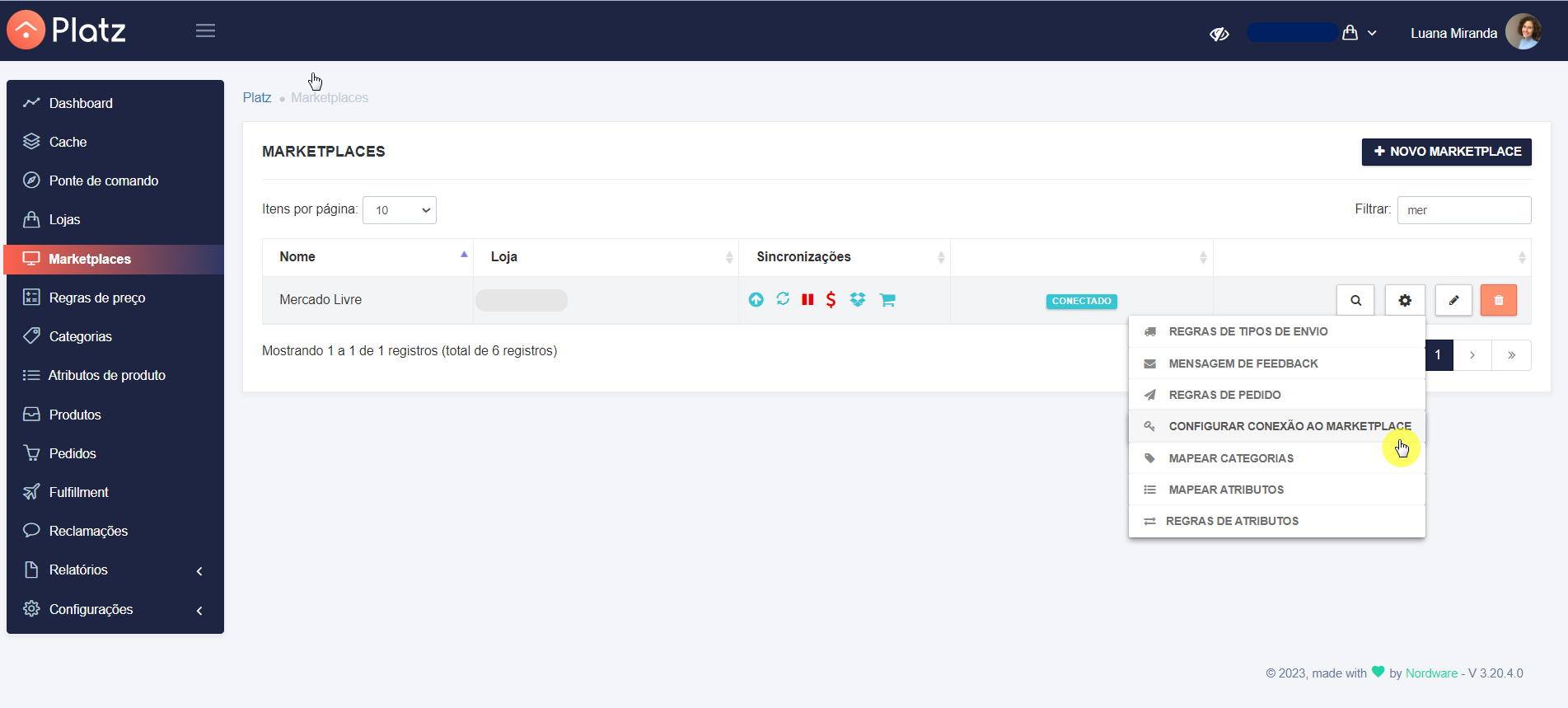This screenshot has height=708, width=1568.
Task: Select Mensagem de feedback option
Action: click(1277, 363)
